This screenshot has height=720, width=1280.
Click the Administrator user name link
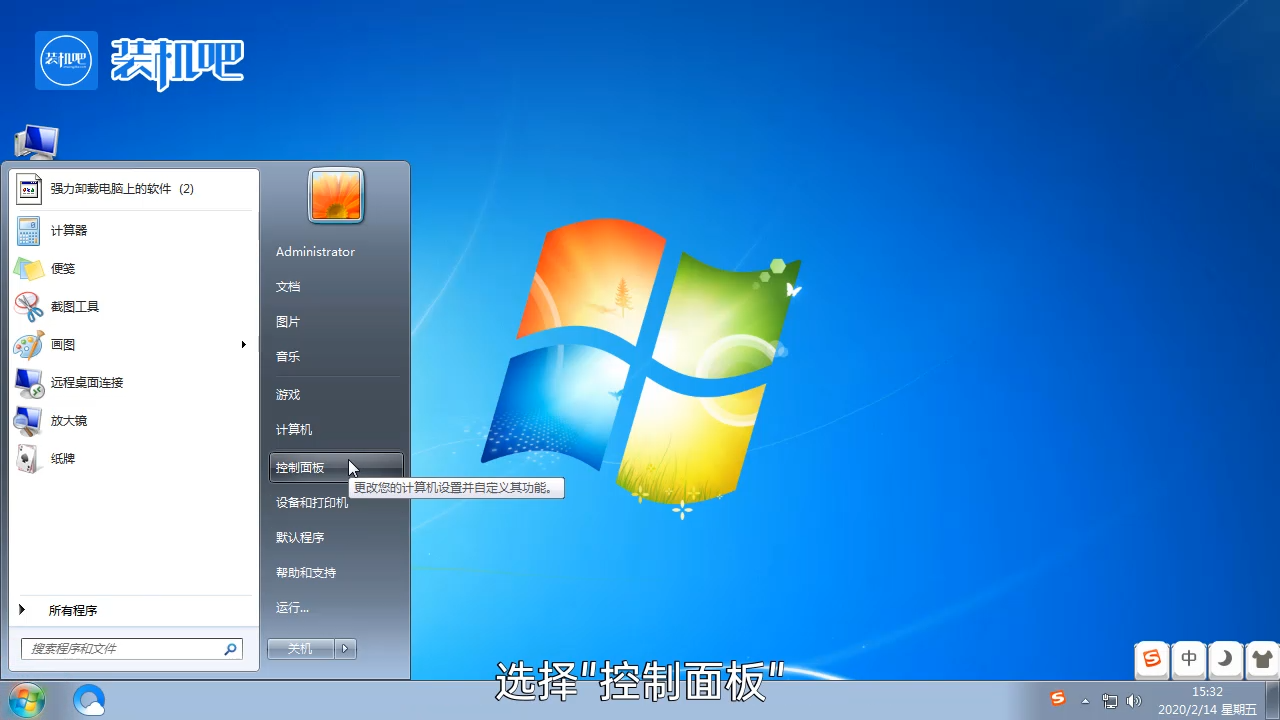(315, 252)
